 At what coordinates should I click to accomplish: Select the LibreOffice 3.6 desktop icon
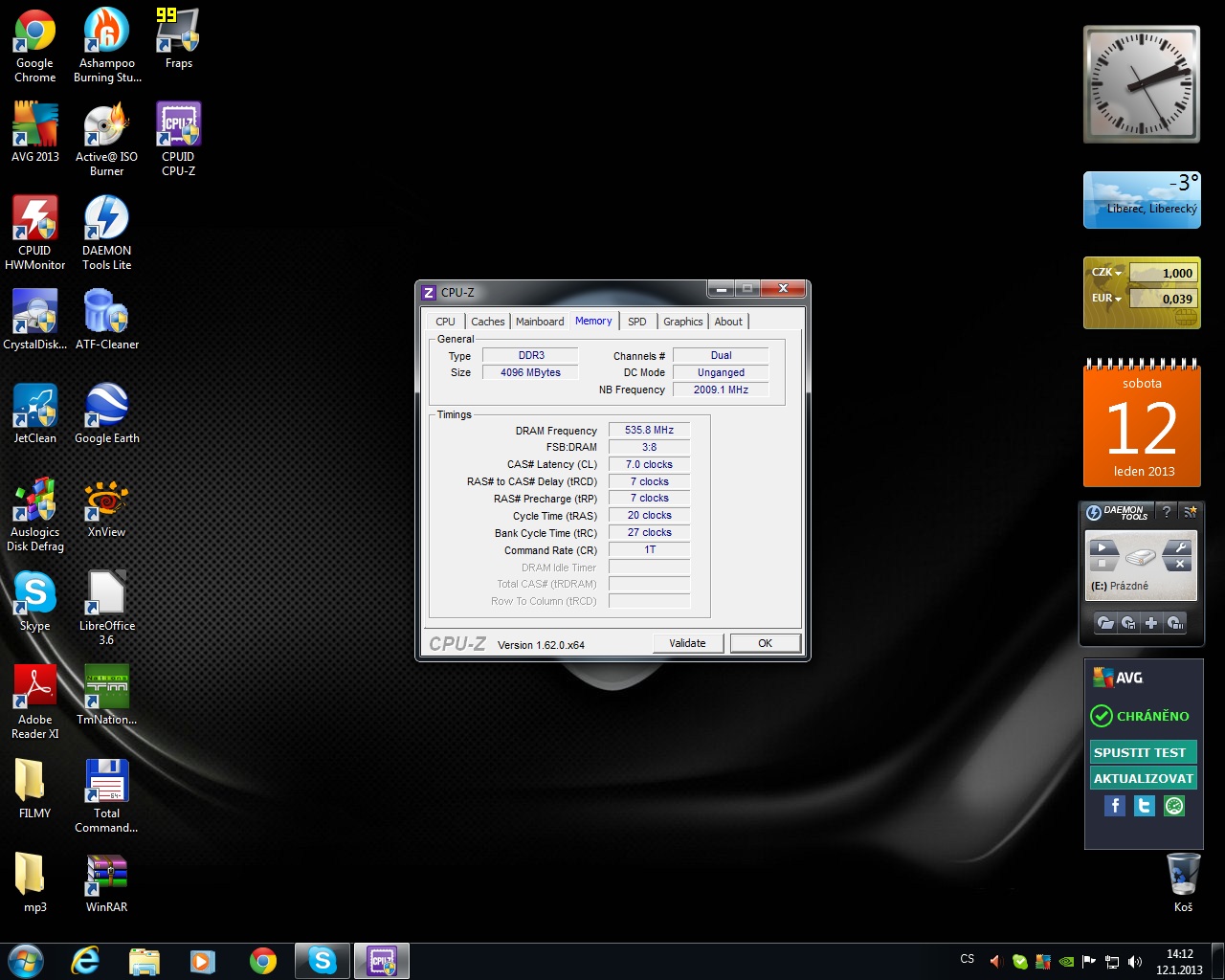click(x=107, y=608)
